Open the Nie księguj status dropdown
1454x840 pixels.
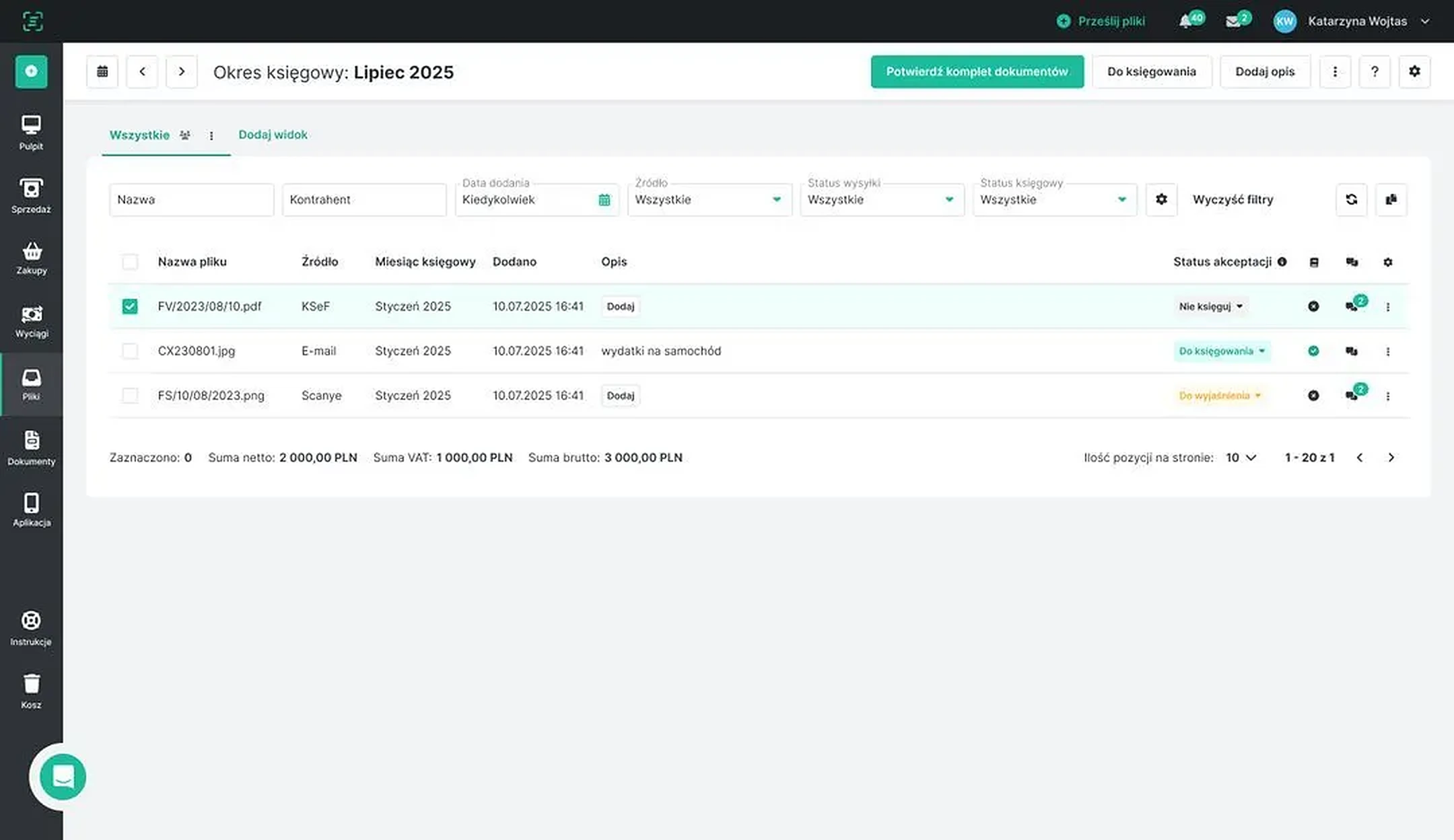[1211, 306]
